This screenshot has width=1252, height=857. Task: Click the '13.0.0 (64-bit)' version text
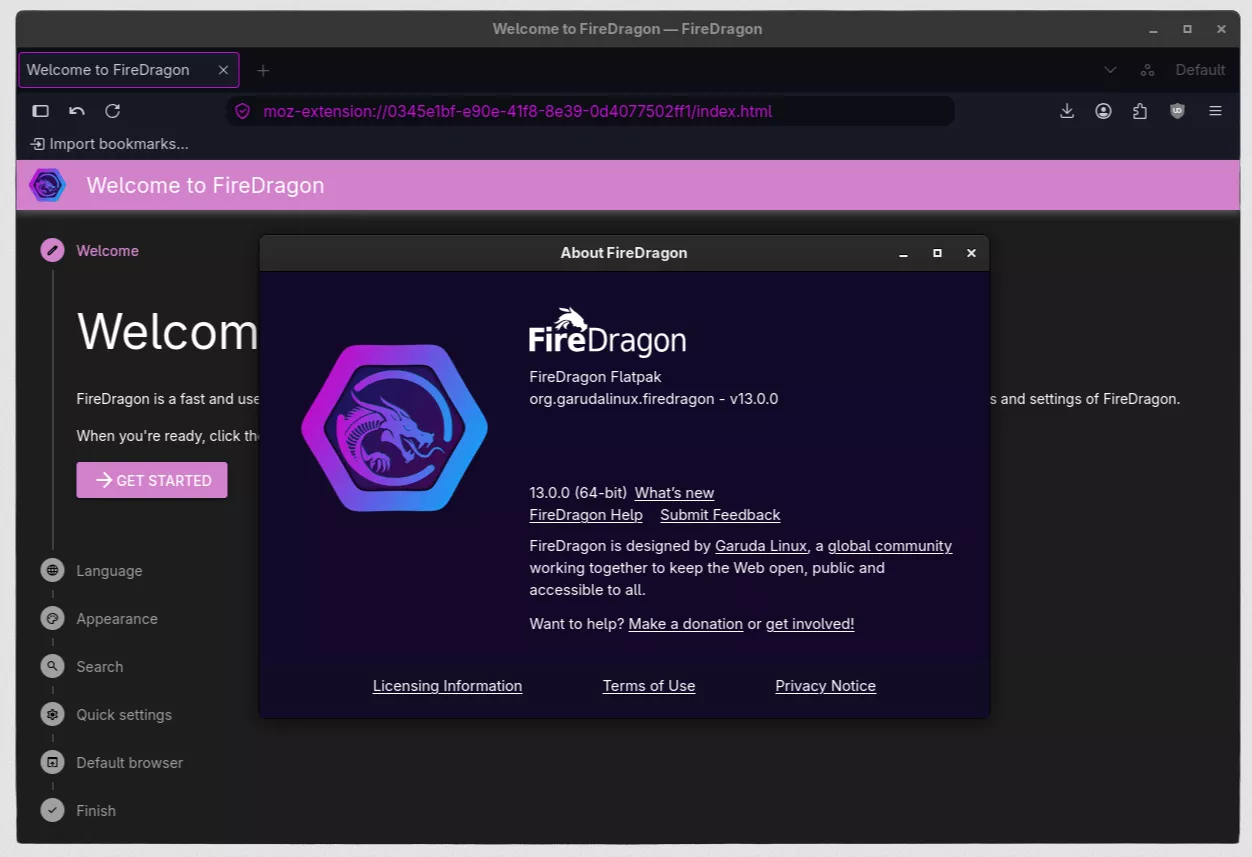[578, 492]
